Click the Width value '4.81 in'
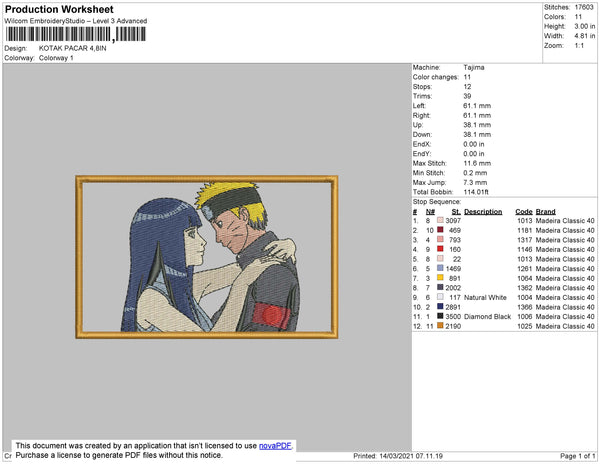Image resolution: width=600 pixels, height=464 pixels. 585,36
